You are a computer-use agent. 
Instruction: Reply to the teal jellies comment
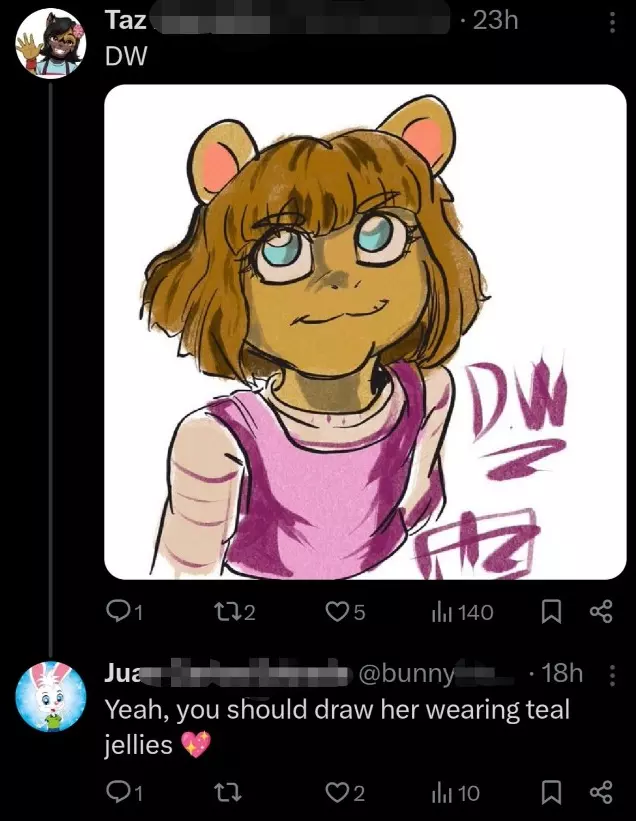tap(124, 793)
